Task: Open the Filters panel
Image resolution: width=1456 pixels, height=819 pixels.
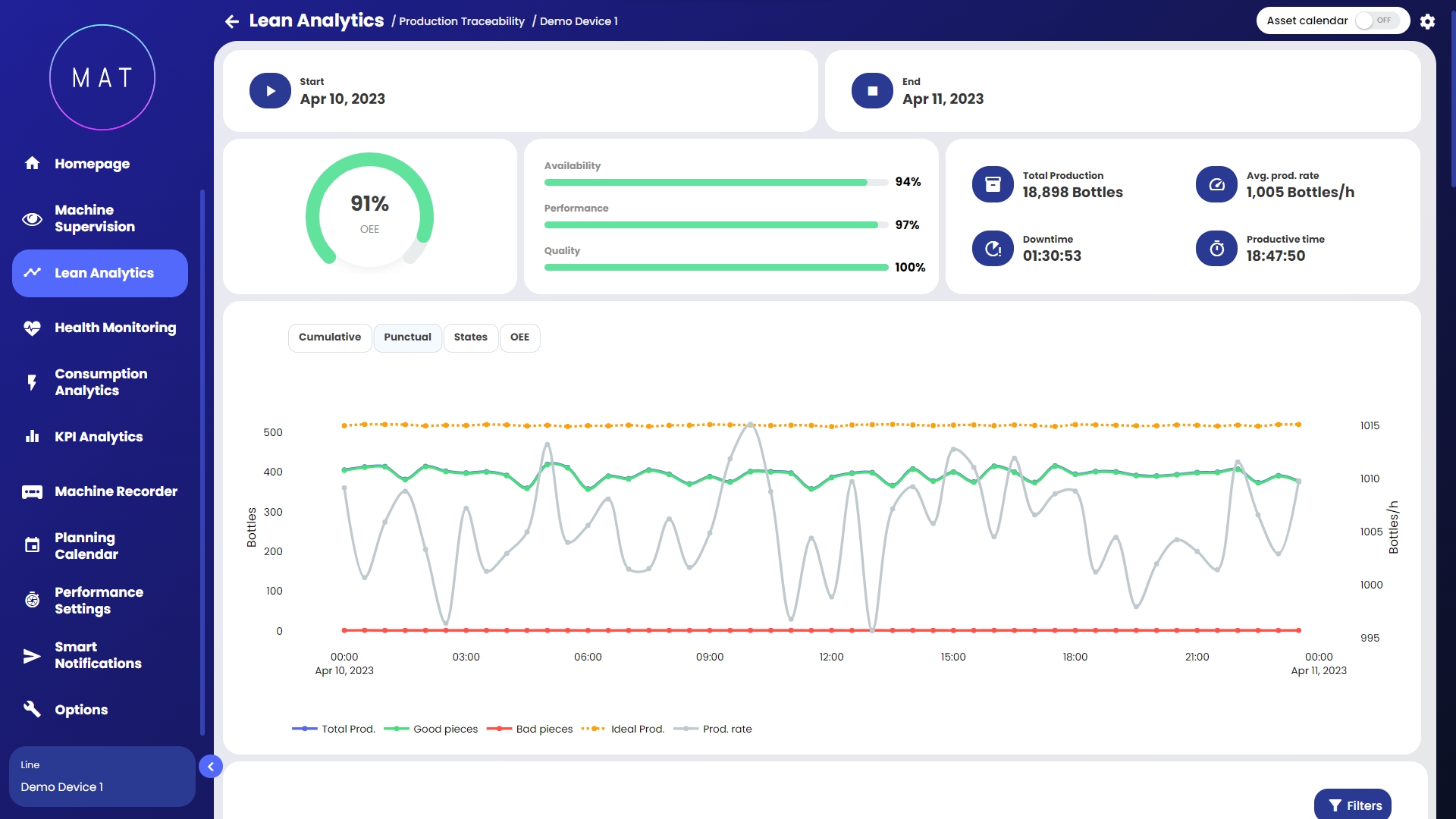Action: click(x=1353, y=805)
